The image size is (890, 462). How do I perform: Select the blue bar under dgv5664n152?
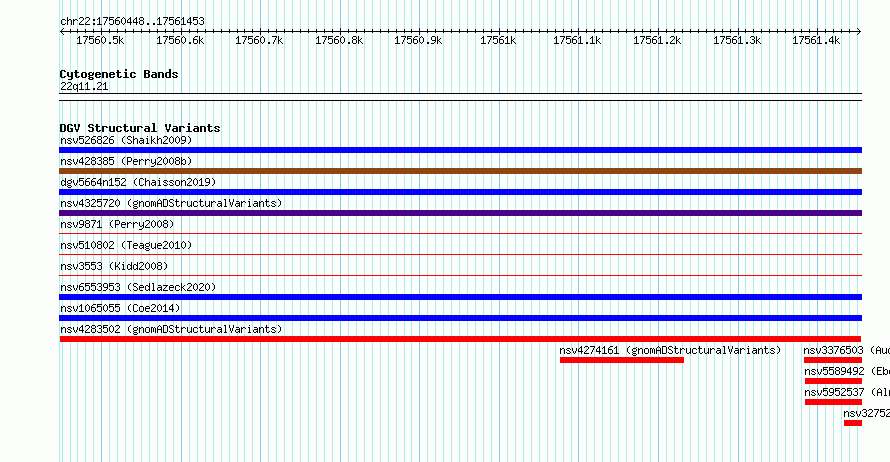click(460, 192)
